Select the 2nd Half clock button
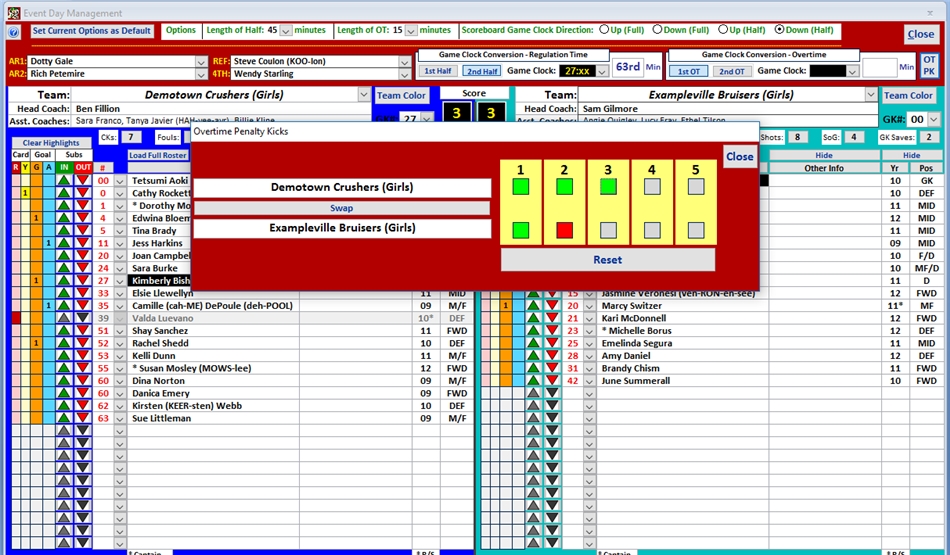 pyautogui.click(x=482, y=71)
